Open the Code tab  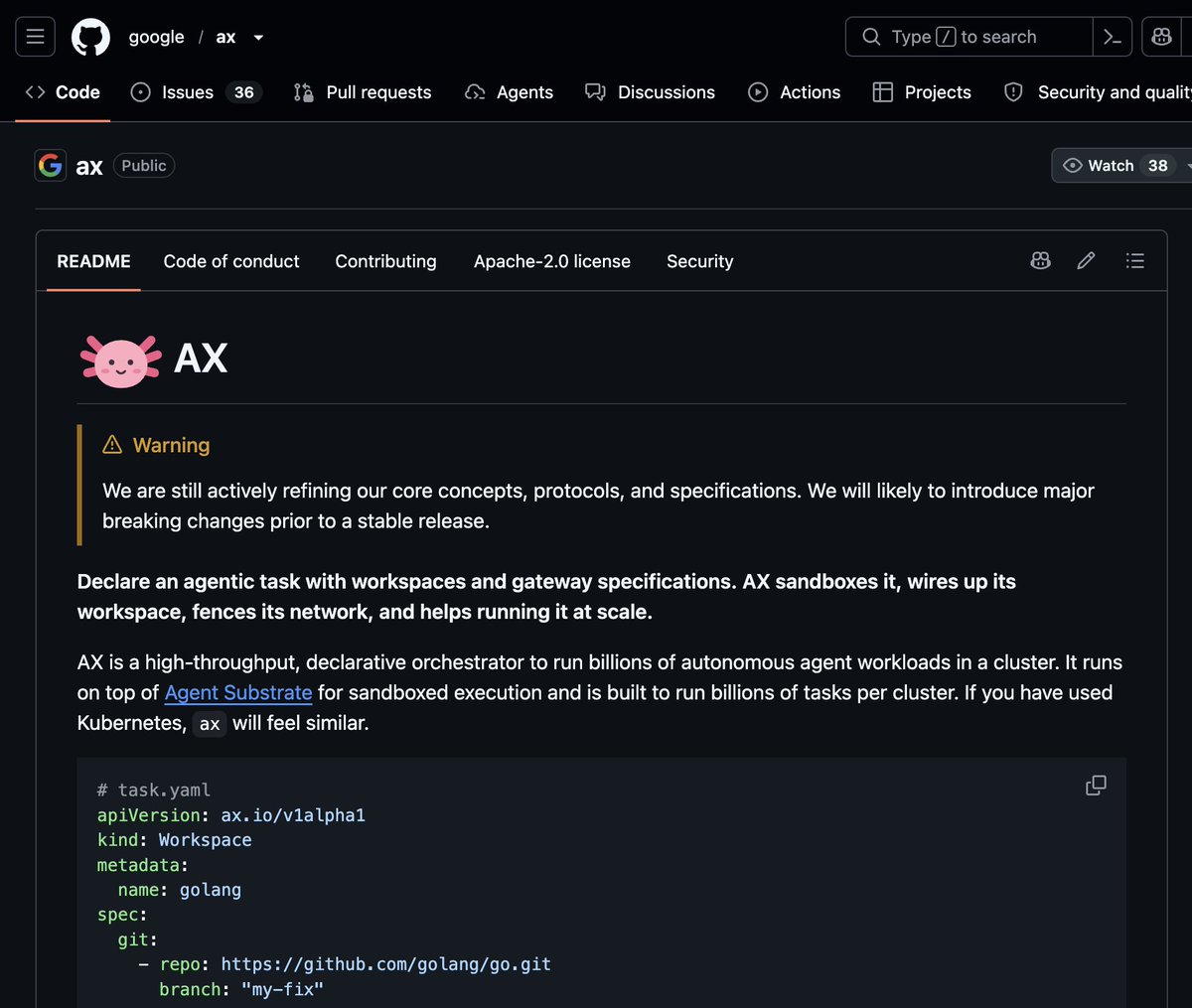tap(63, 92)
